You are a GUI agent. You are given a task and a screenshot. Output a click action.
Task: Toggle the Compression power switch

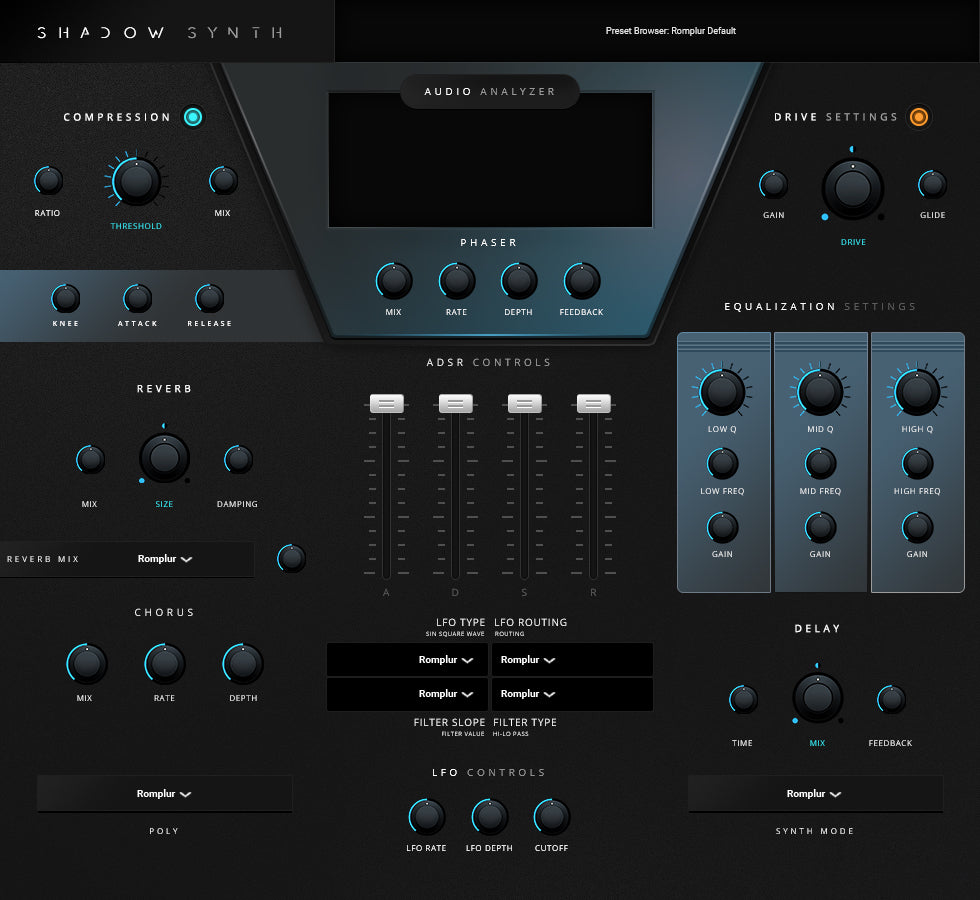click(x=193, y=117)
